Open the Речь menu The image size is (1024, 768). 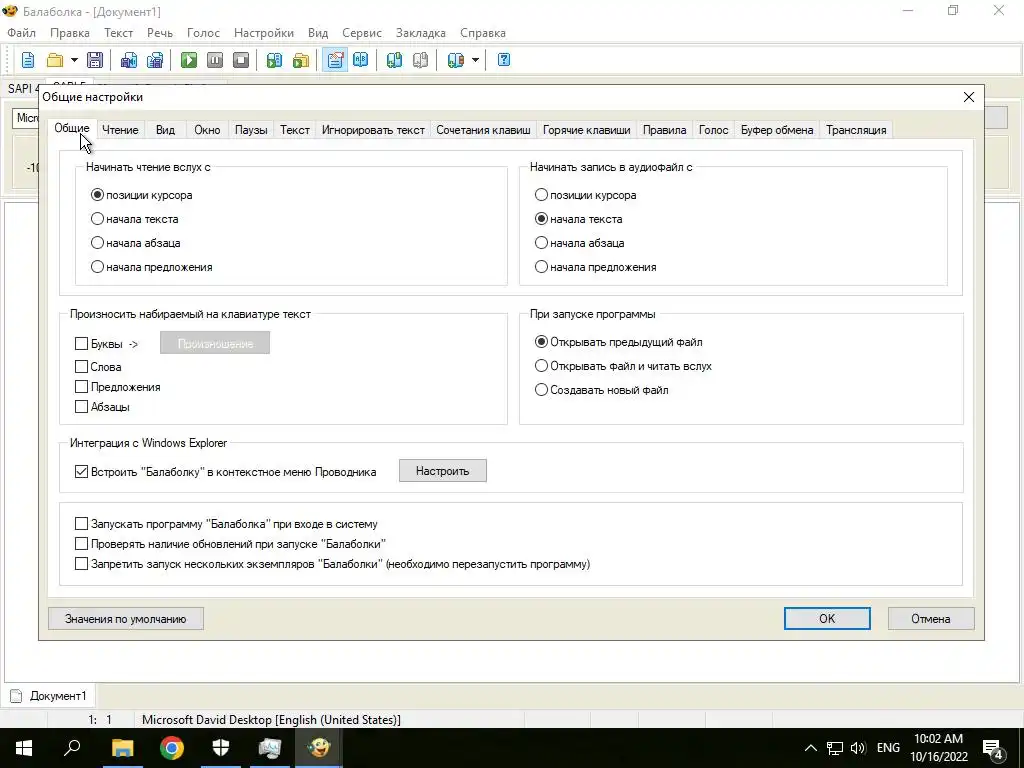pos(159,33)
